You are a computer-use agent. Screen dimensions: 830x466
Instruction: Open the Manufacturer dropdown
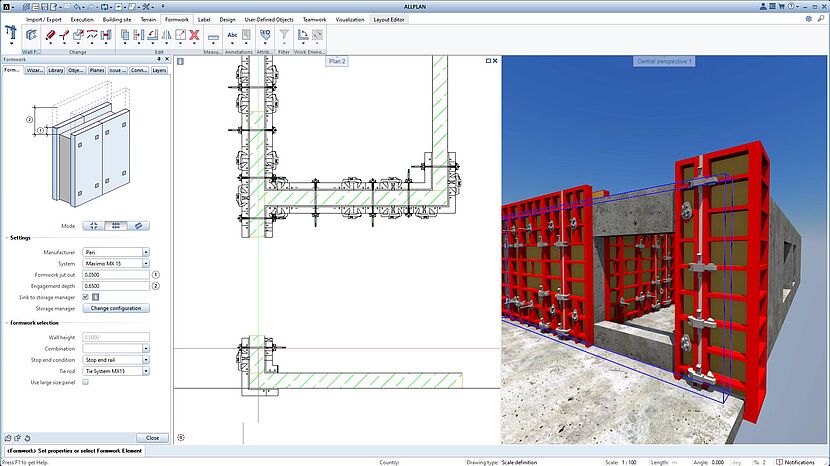tap(146, 252)
